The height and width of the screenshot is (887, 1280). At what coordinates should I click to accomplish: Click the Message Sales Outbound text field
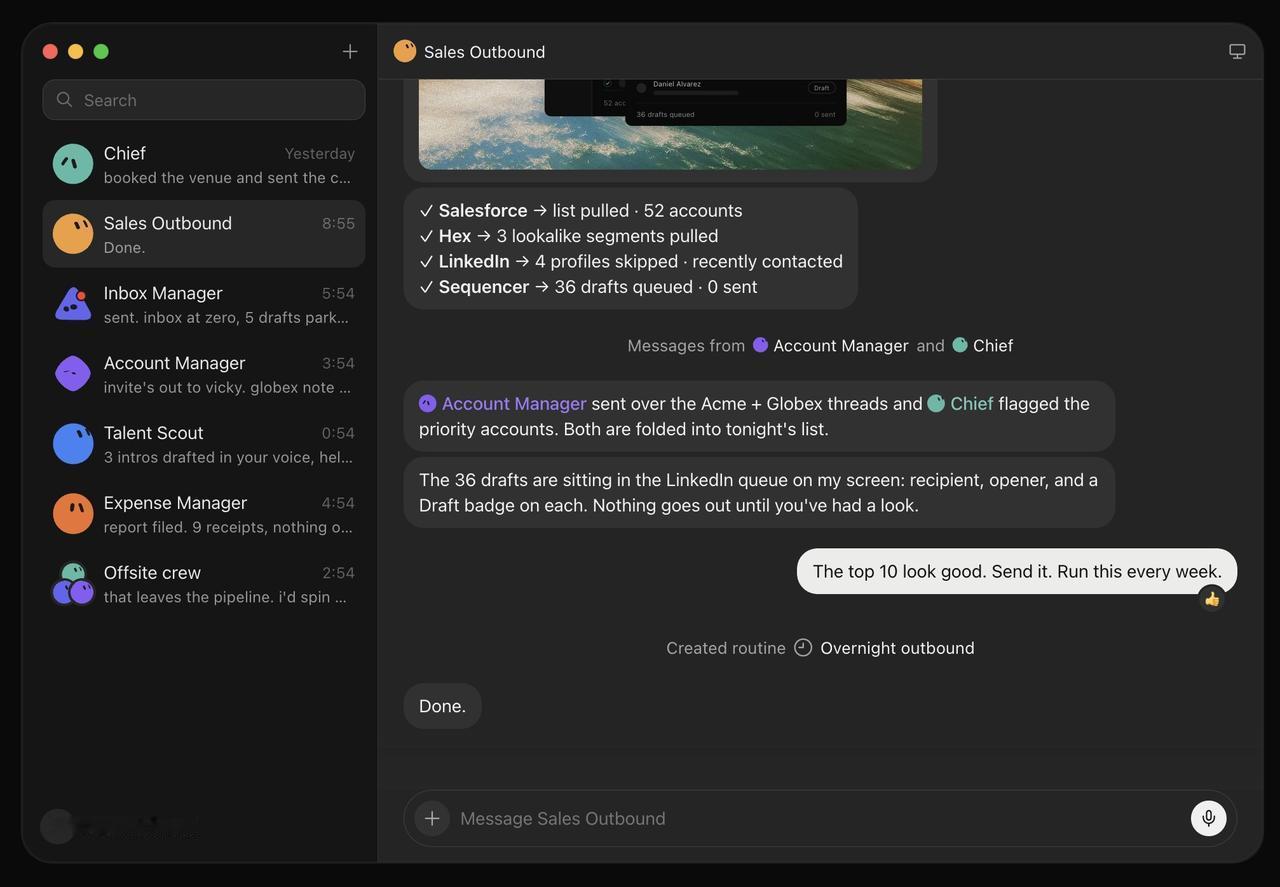tap(820, 818)
